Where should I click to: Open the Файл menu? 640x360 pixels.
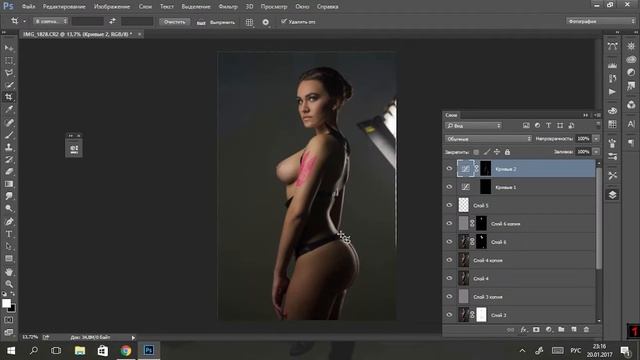pyautogui.click(x=28, y=7)
